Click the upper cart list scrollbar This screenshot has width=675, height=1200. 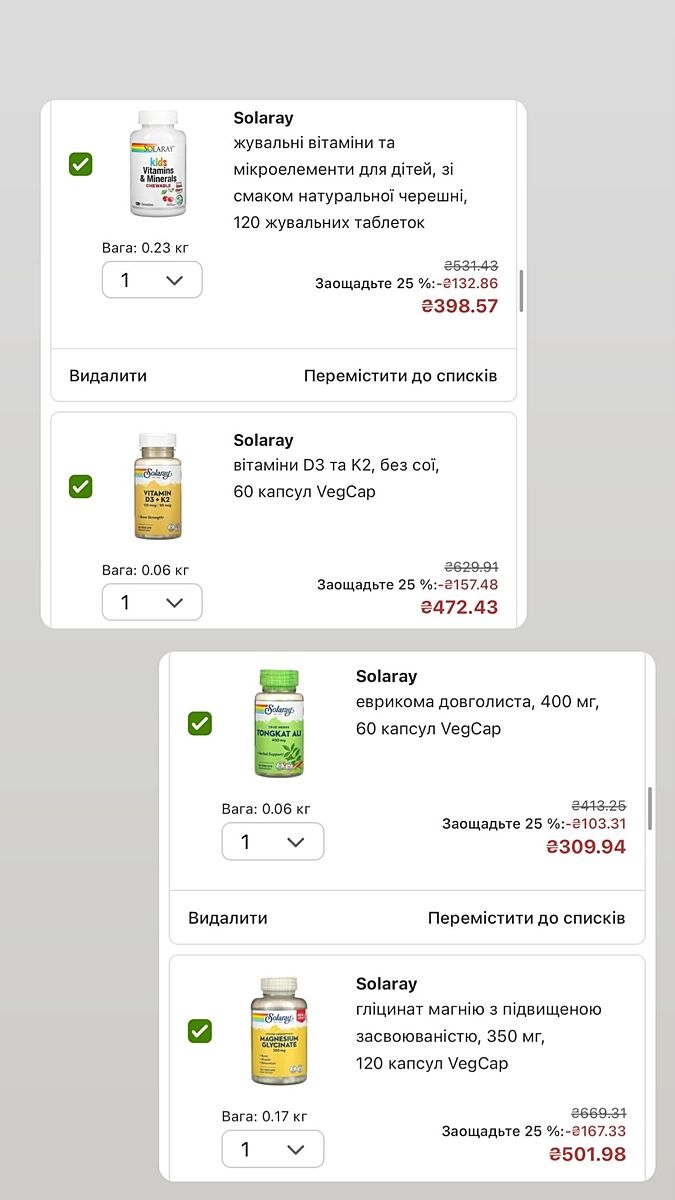coord(521,289)
